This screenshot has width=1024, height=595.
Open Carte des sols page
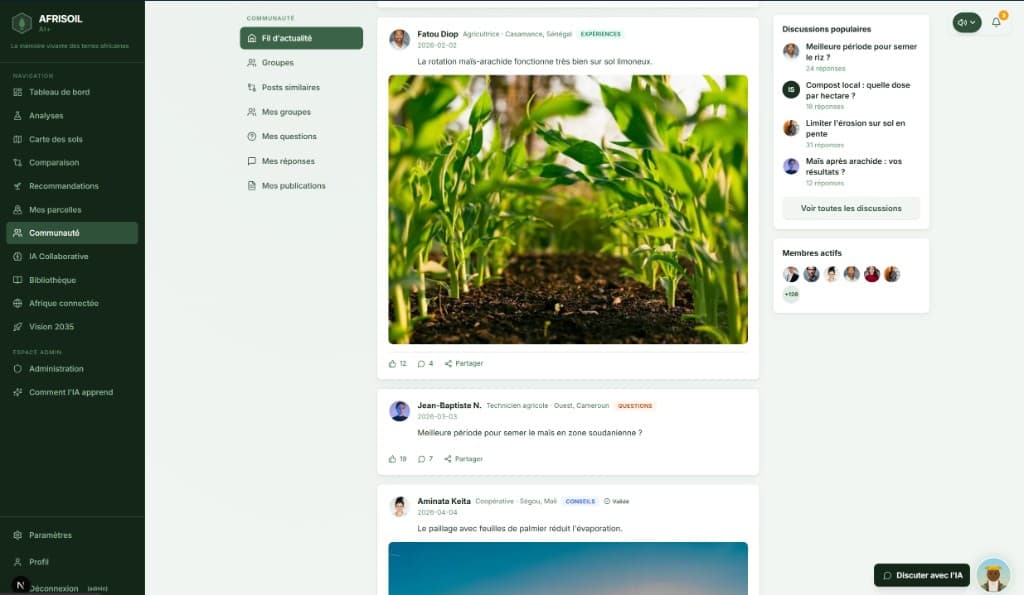click(72, 139)
